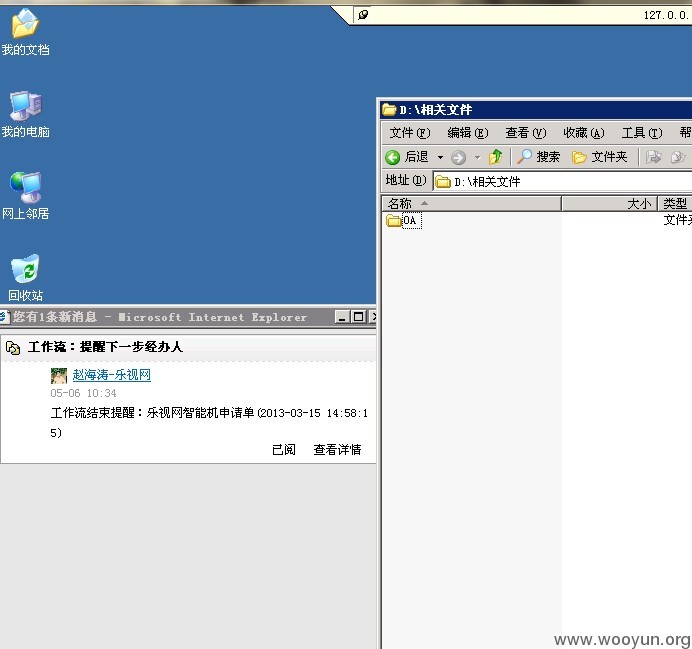Open the 收藏(A) menu

pyautogui.click(x=583, y=132)
